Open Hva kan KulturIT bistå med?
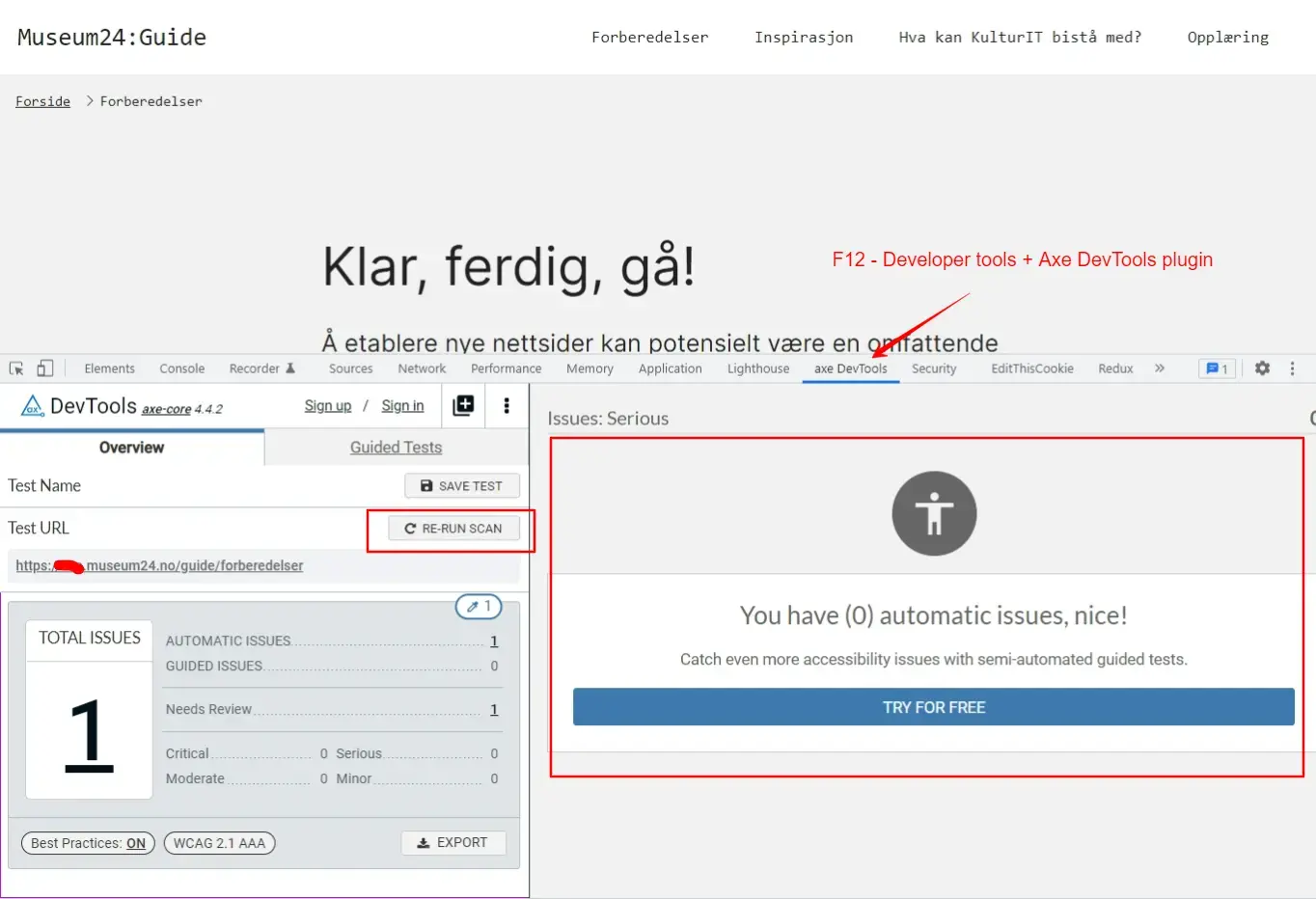1316x899 pixels. click(1020, 38)
